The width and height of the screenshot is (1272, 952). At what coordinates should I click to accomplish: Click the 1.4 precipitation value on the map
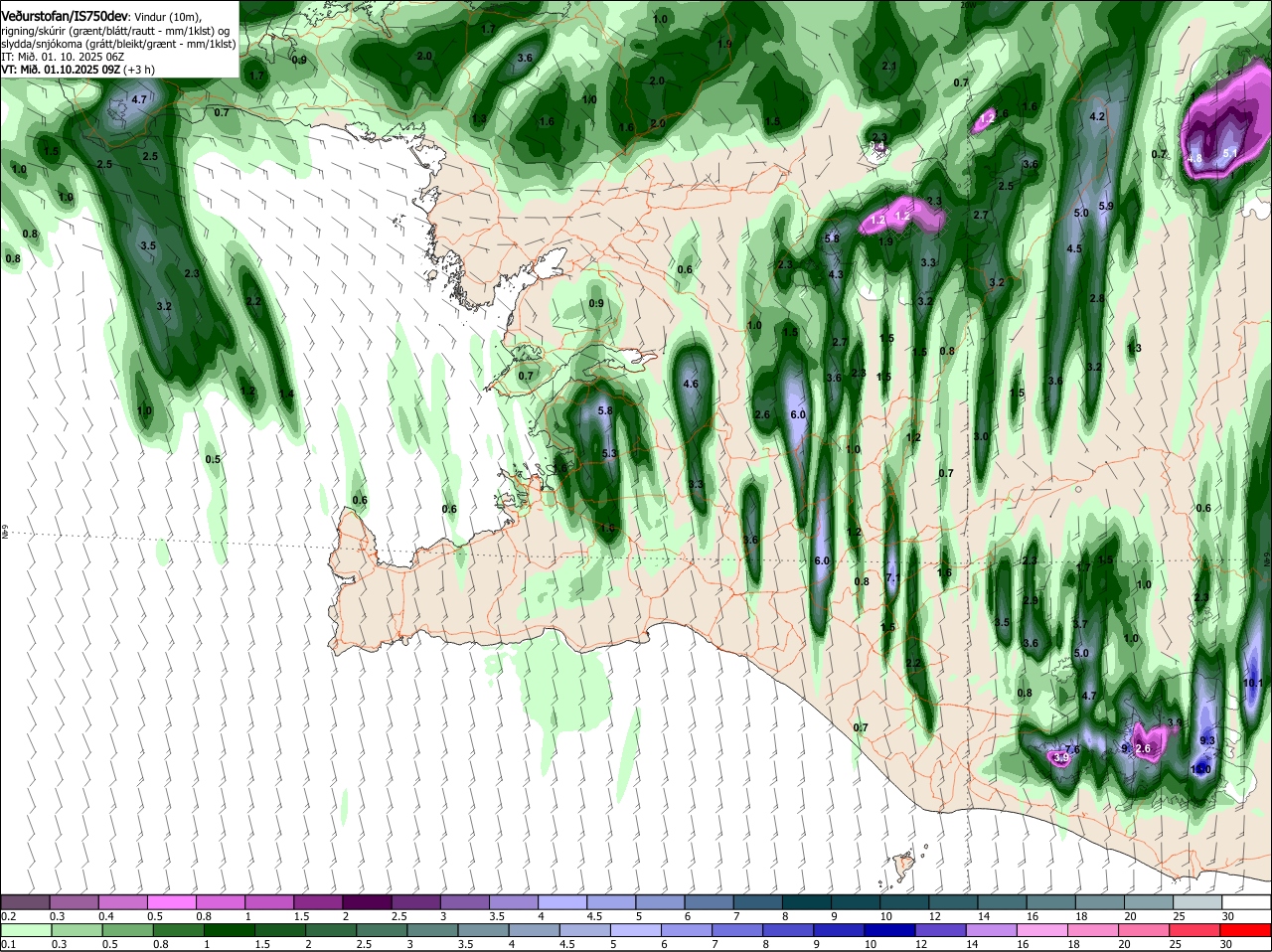tap(286, 395)
